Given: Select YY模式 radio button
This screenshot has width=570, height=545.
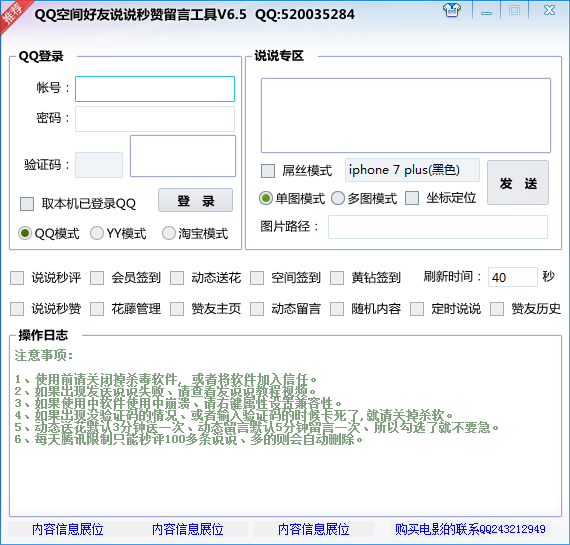Looking at the screenshot, I should [x=97, y=233].
